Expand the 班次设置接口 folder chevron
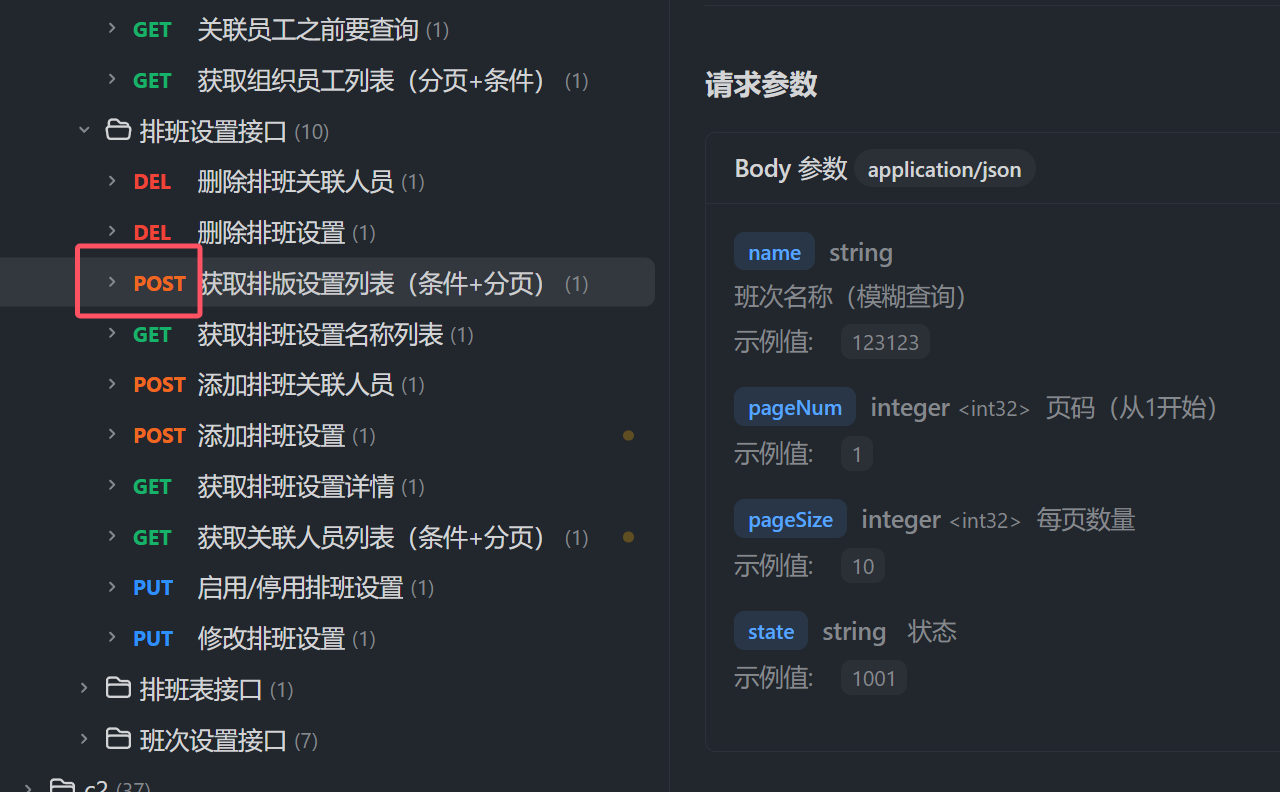The width and height of the screenshot is (1280, 792). coord(85,740)
